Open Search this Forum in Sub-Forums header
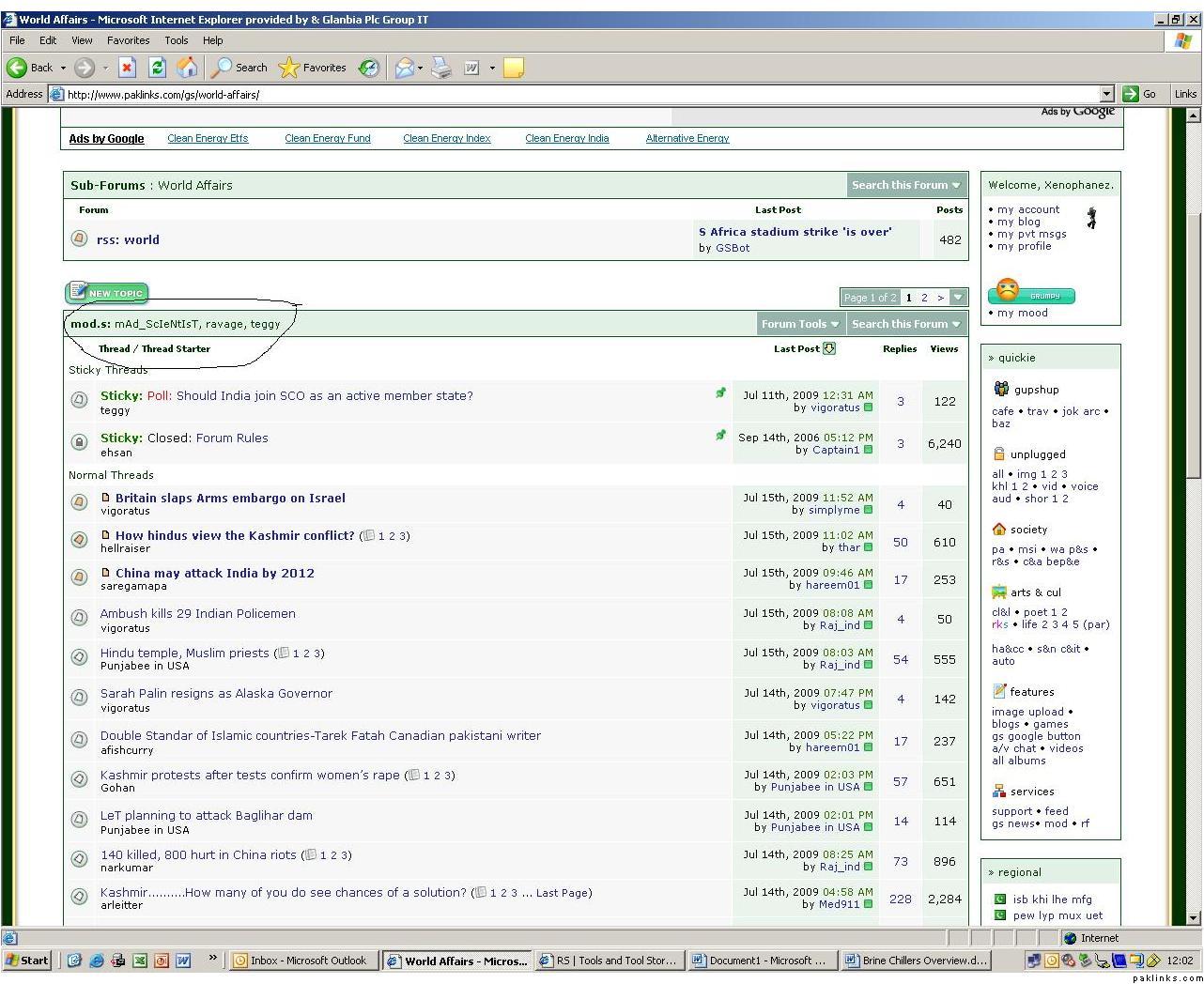Viewport: 1204px width, 984px height. click(905, 185)
